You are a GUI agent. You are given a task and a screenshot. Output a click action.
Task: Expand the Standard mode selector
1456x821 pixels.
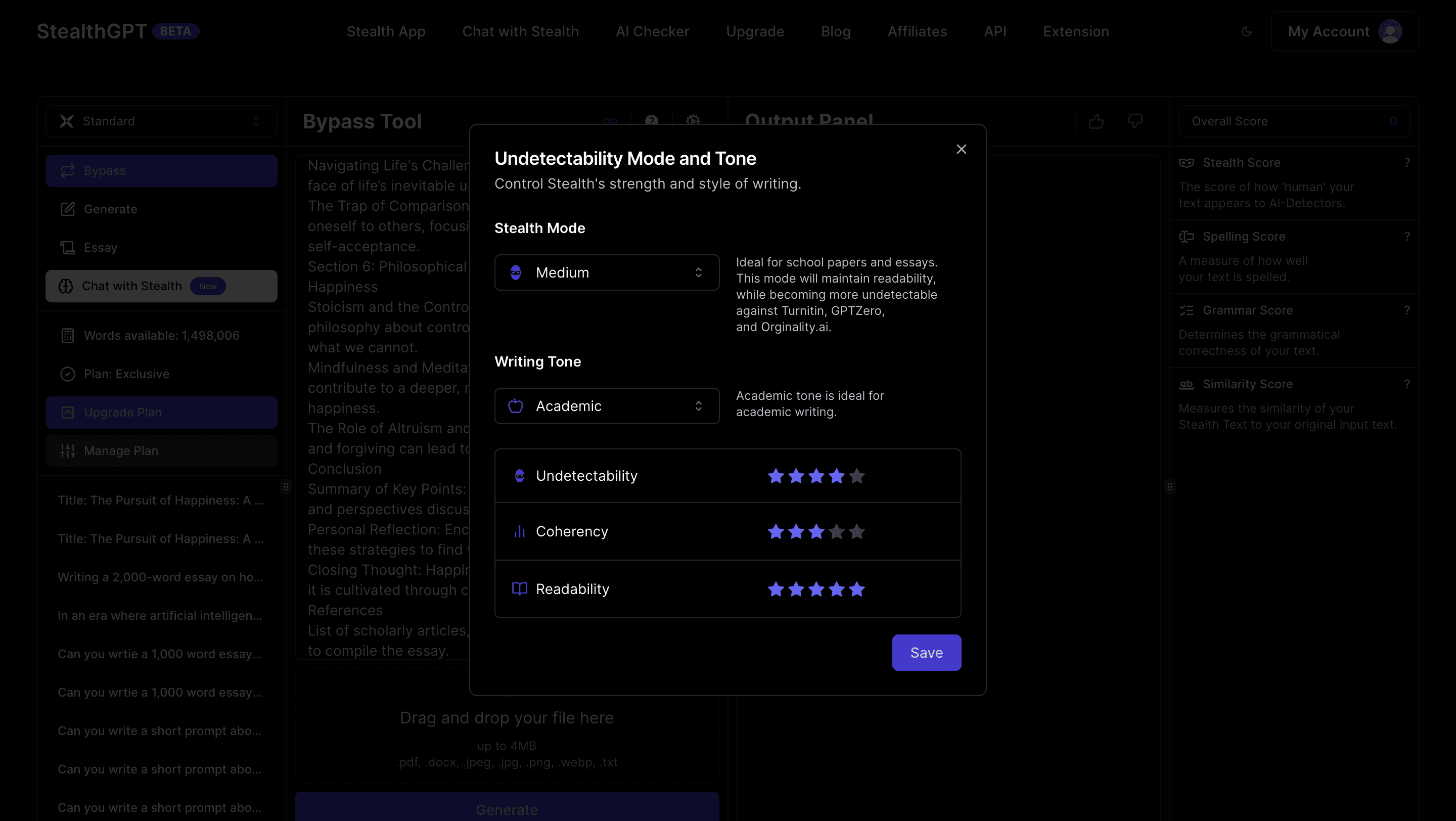click(161, 121)
